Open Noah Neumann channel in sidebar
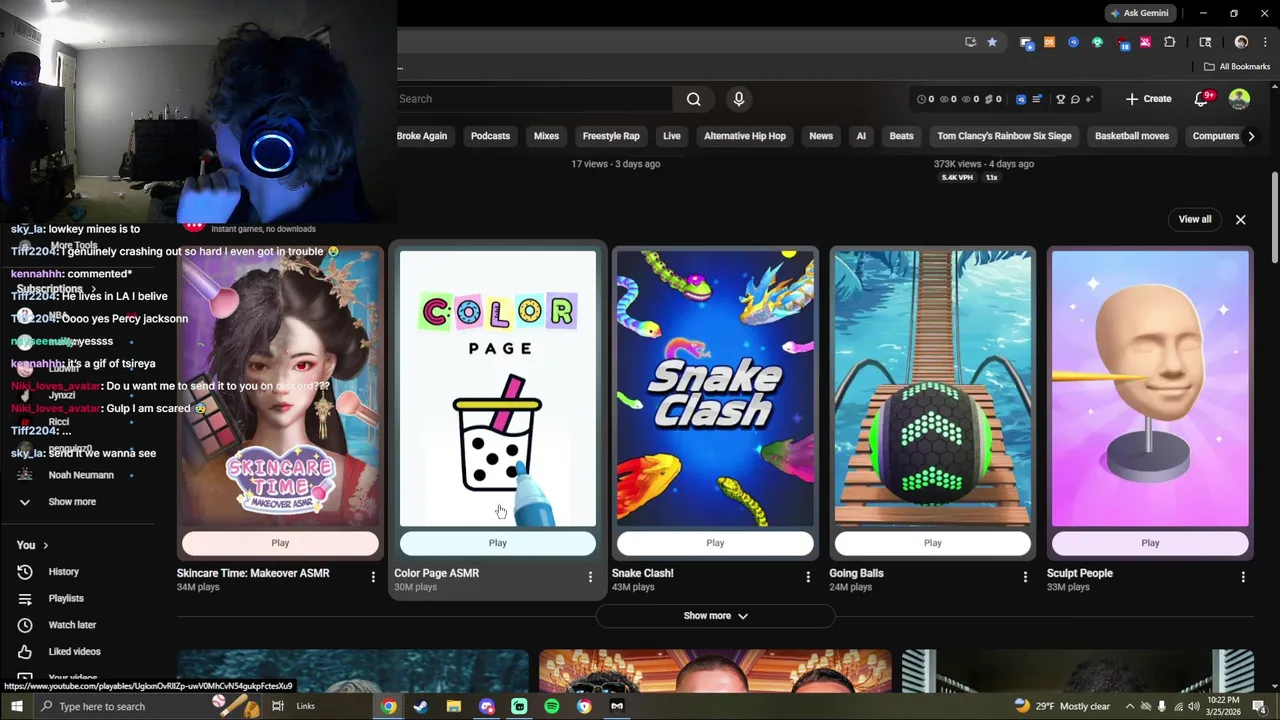The height and width of the screenshot is (720, 1280). tap(81, 475)
